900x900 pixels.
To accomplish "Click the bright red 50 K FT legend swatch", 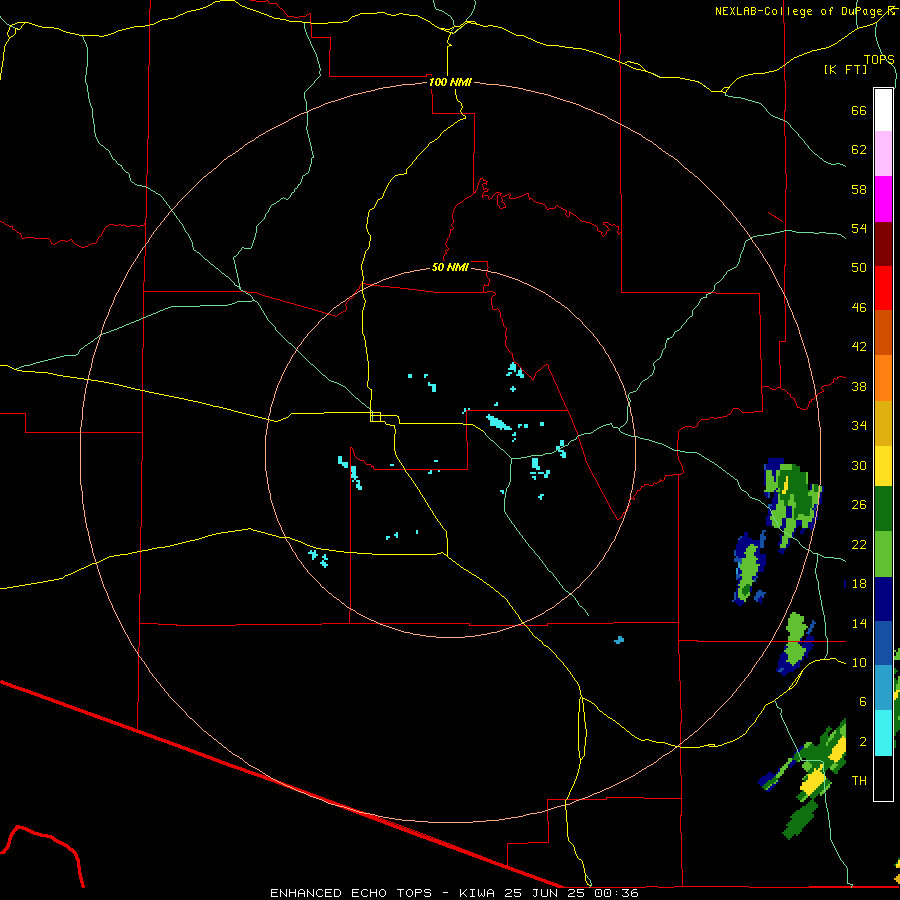I will point(883,288).
